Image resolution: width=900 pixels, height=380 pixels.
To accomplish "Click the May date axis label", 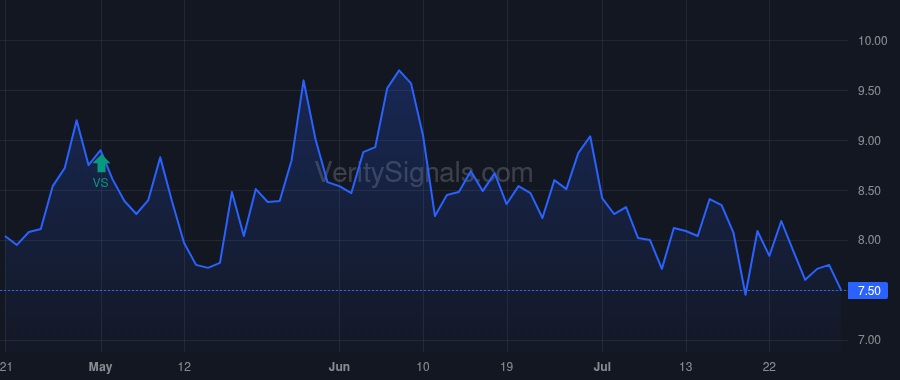I will [101, 367].
